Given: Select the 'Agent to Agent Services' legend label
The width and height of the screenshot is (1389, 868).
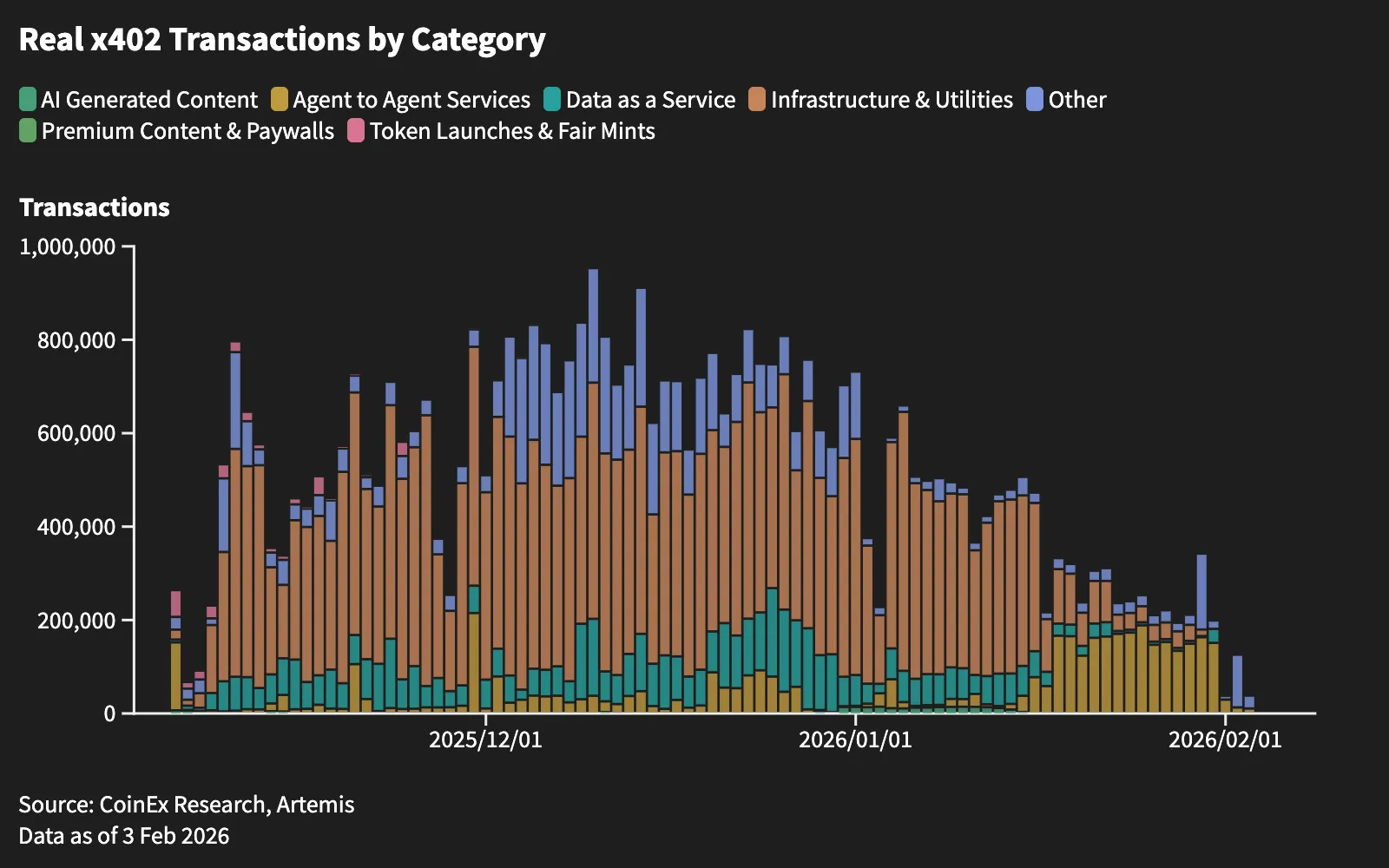Looking at the screenshot, I should pyautogui.click(x=411, y=101).
